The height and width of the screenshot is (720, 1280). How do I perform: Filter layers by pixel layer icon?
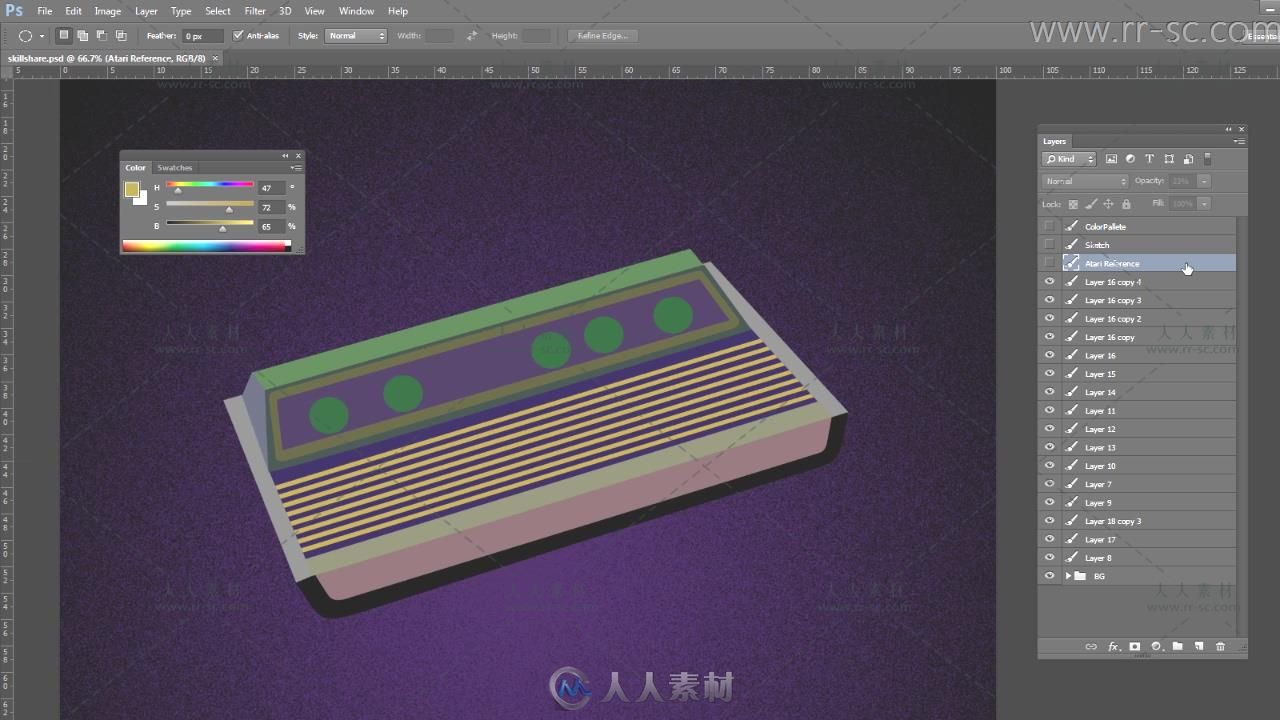(1111, 159)
